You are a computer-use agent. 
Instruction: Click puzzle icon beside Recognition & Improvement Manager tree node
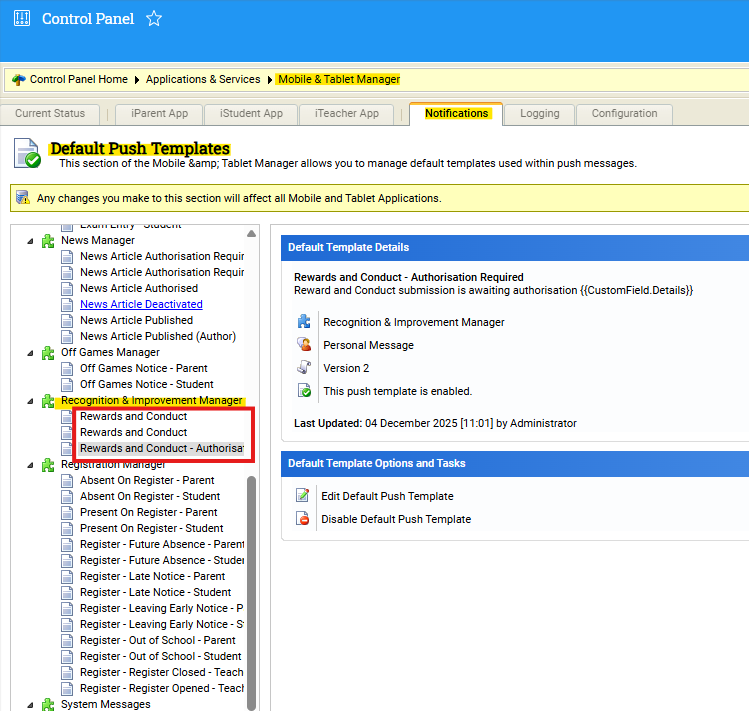pyautogui.click(x=48, y=401)
